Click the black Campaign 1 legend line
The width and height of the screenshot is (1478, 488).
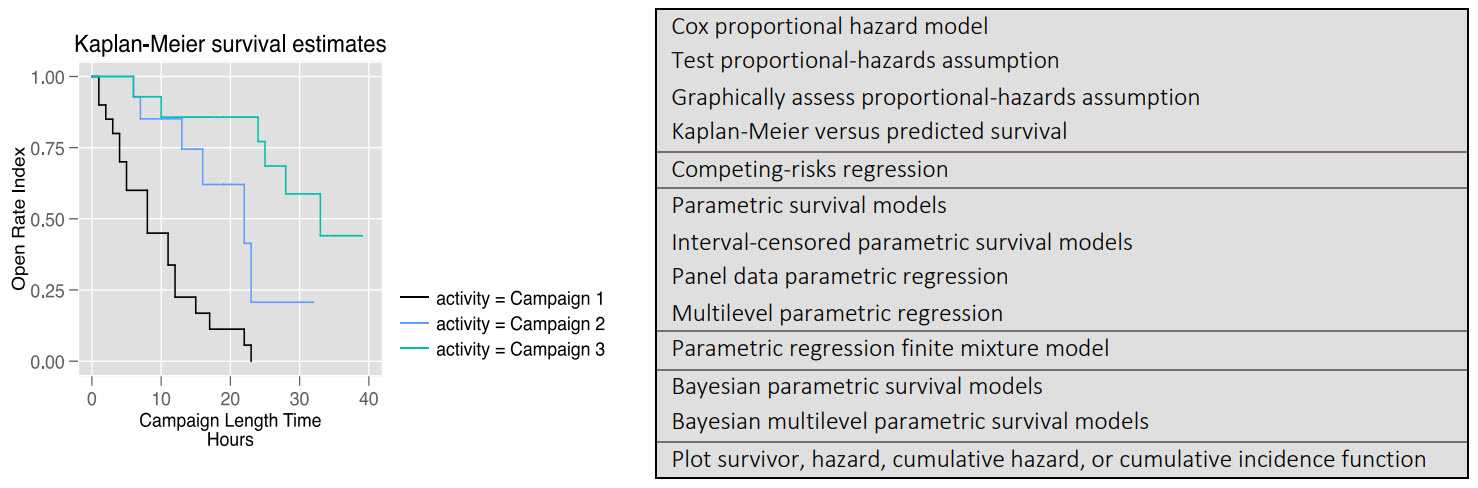pyautogui.click(x=413, y=298)
